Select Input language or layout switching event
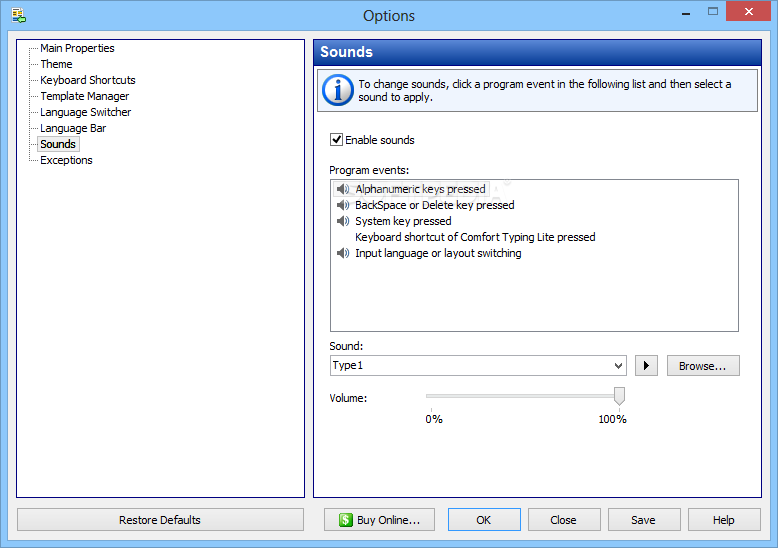778x548 pixels. click(x=438, y=253)
